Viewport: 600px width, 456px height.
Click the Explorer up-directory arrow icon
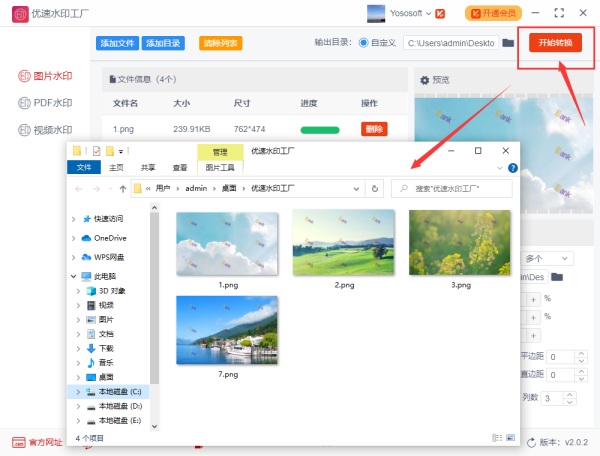122,188
